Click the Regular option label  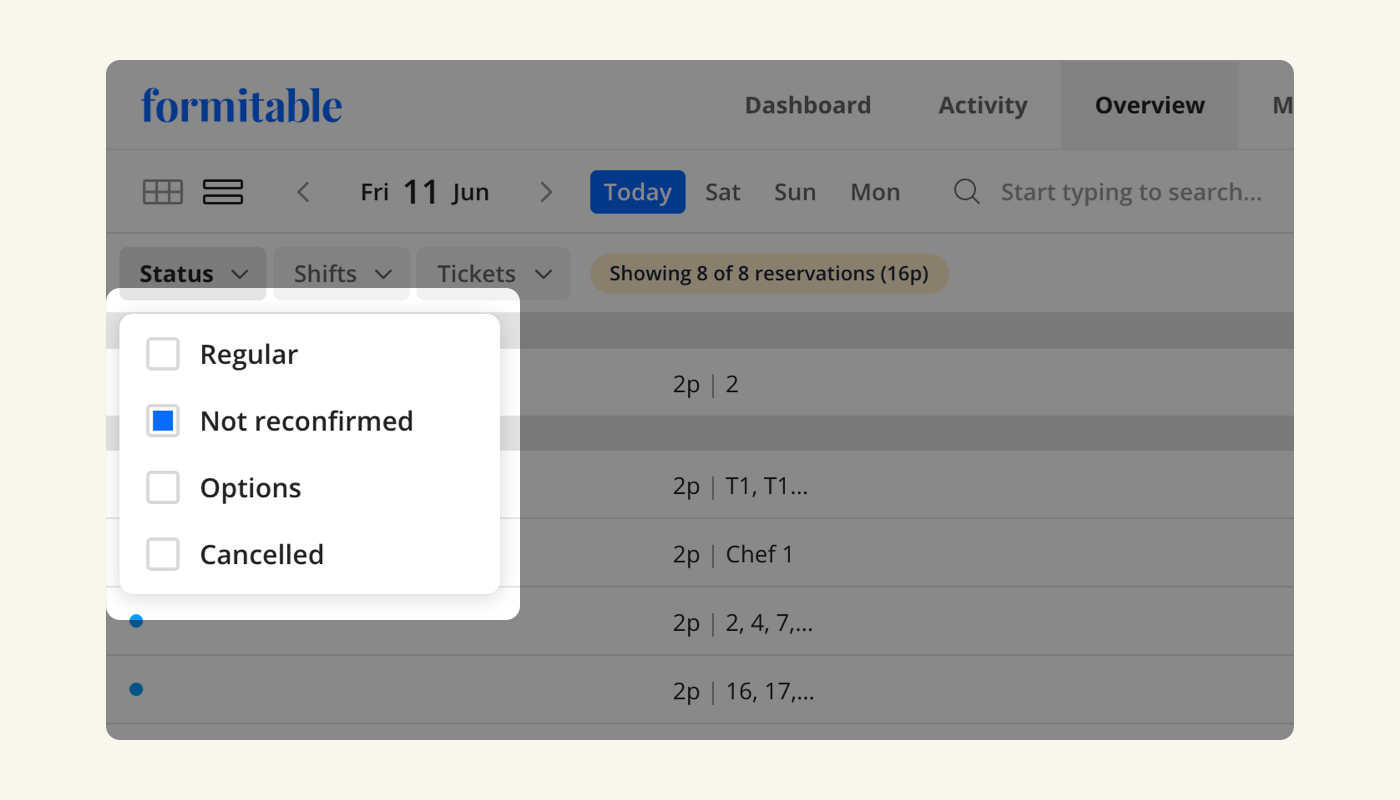pos(249,355)
